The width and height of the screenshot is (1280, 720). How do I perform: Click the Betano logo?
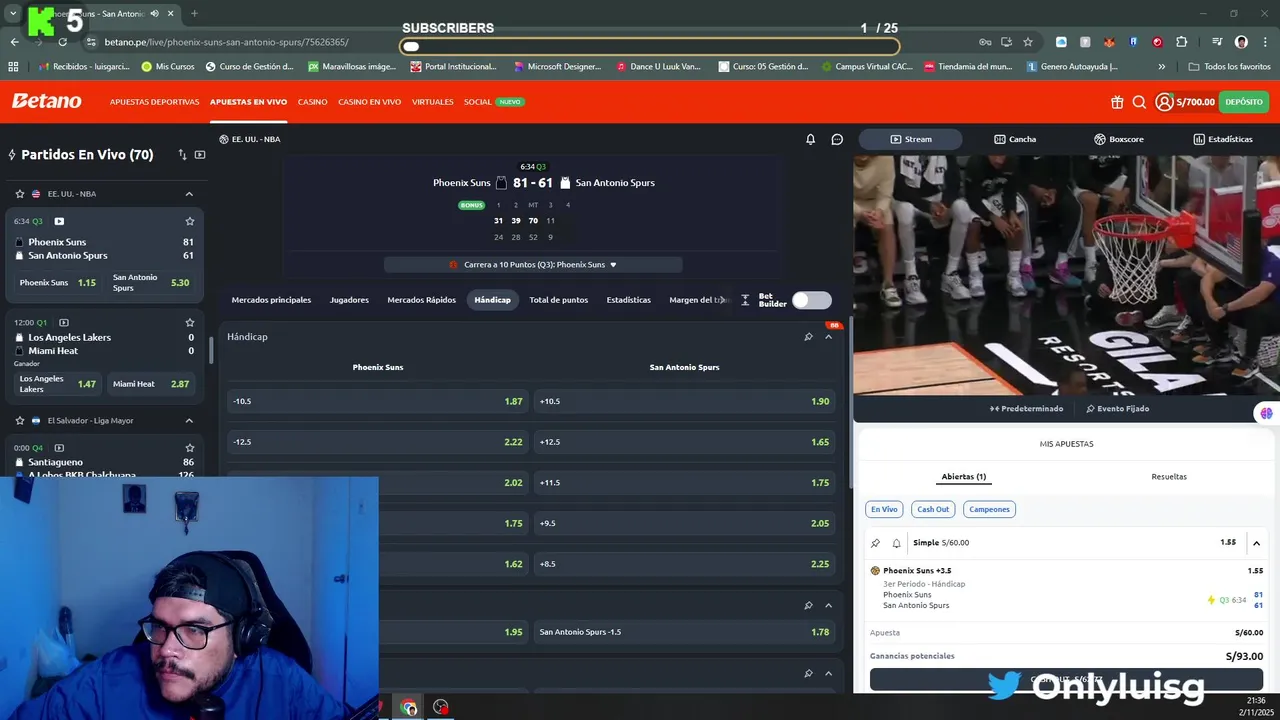(46, 101)
